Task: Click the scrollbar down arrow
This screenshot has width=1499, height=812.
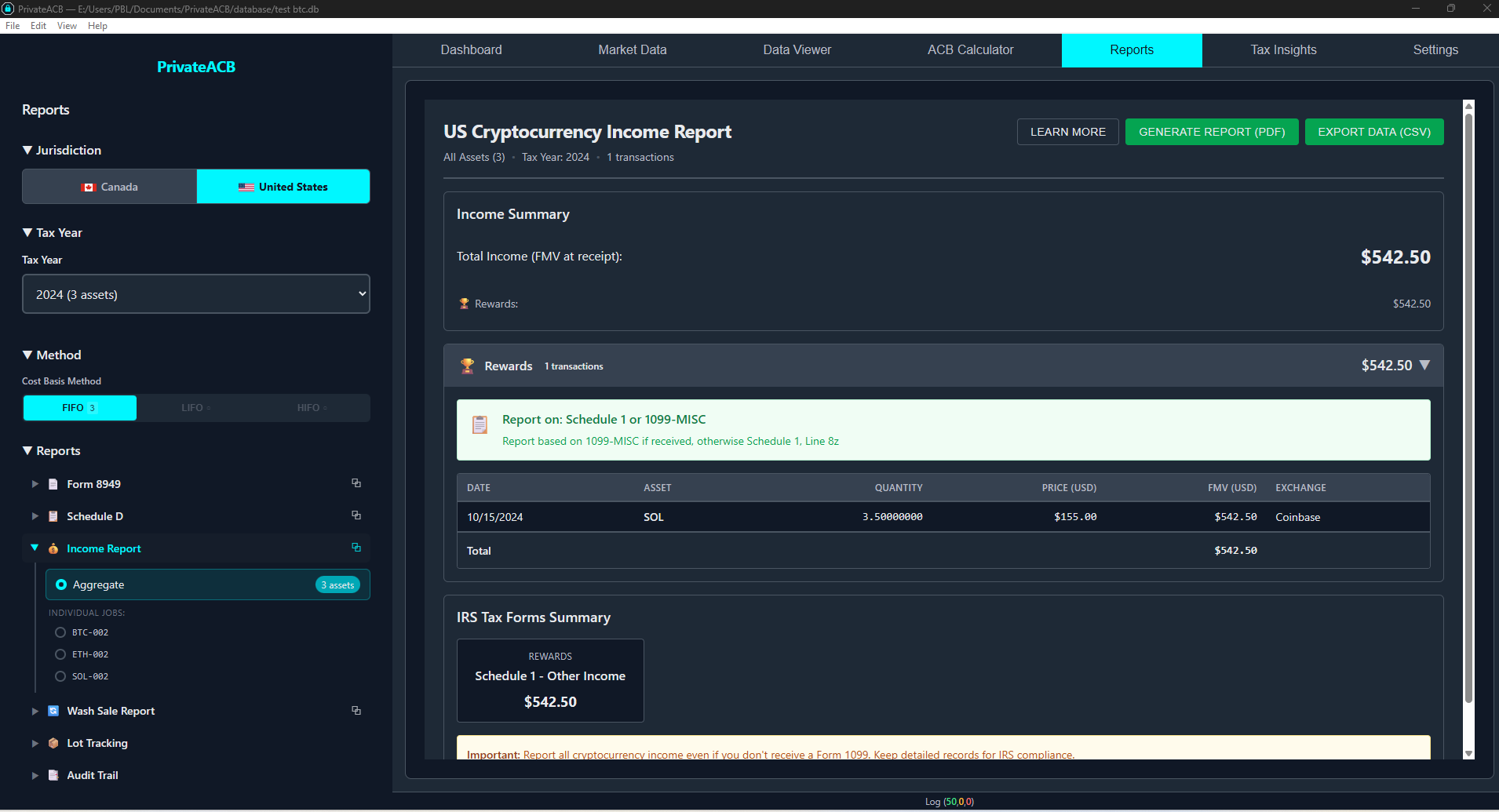Action: (1468, 754)
